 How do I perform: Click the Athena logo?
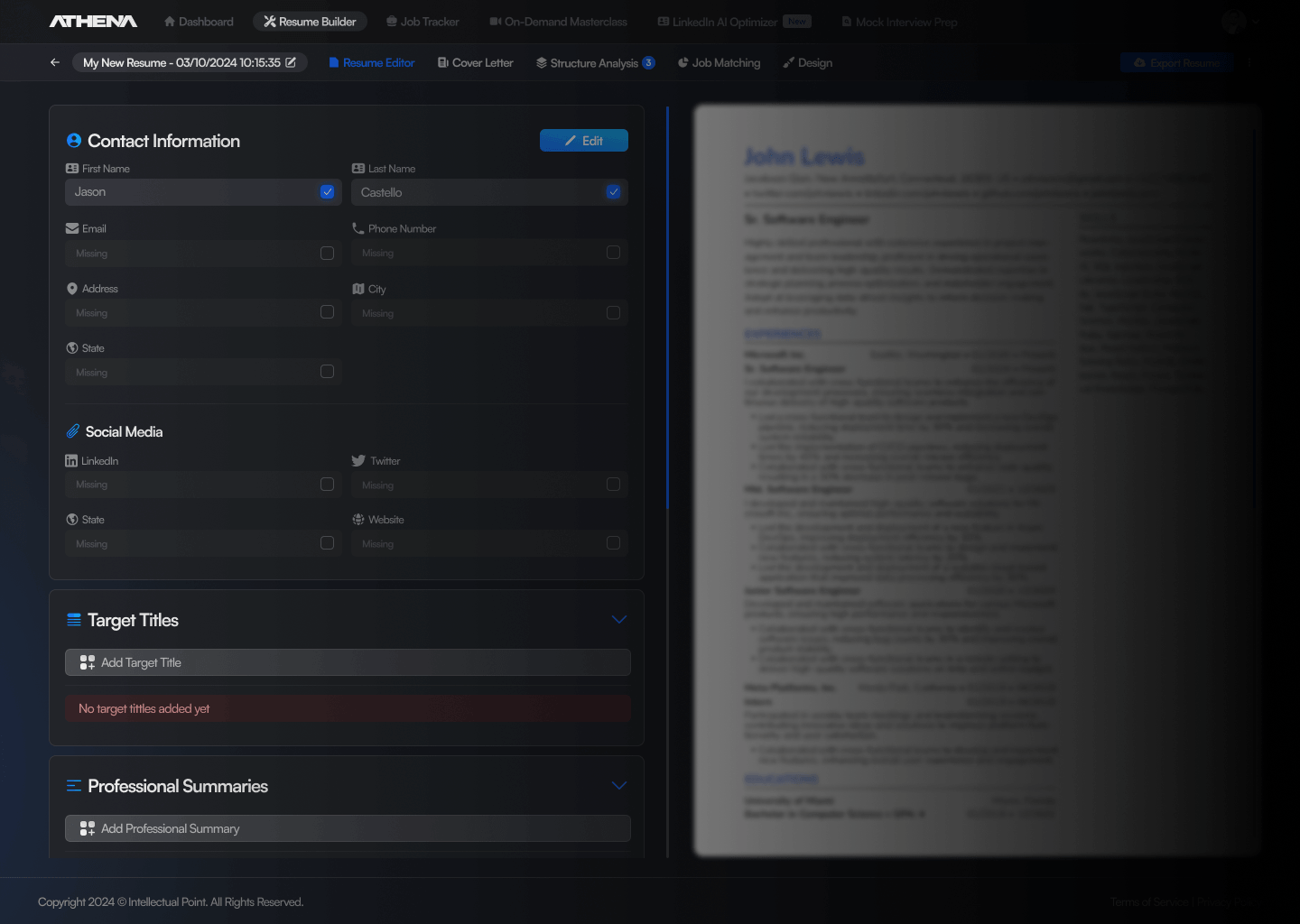pyautogui.click(x=93, y=21)
